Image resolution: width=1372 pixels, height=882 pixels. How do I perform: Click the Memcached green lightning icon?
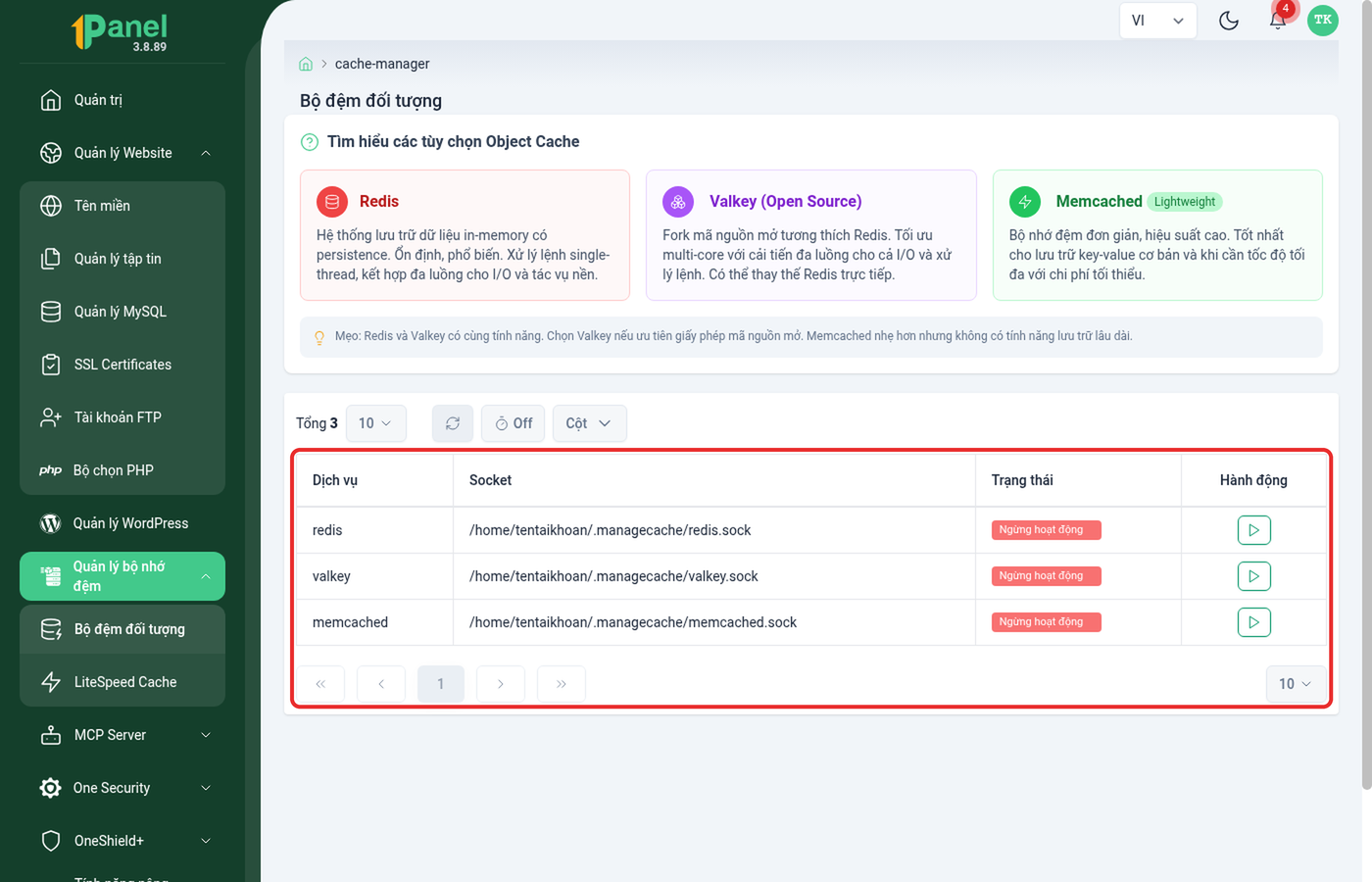1025,202
